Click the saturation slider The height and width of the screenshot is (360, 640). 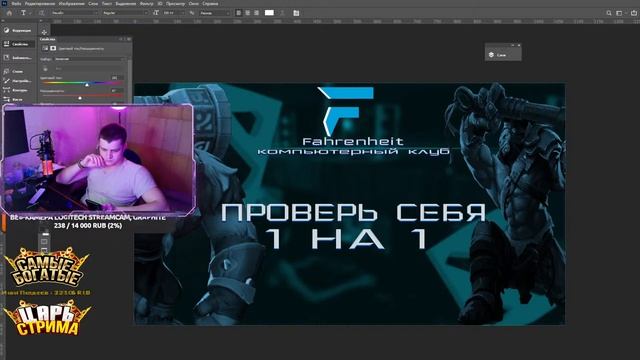(83, 97)
